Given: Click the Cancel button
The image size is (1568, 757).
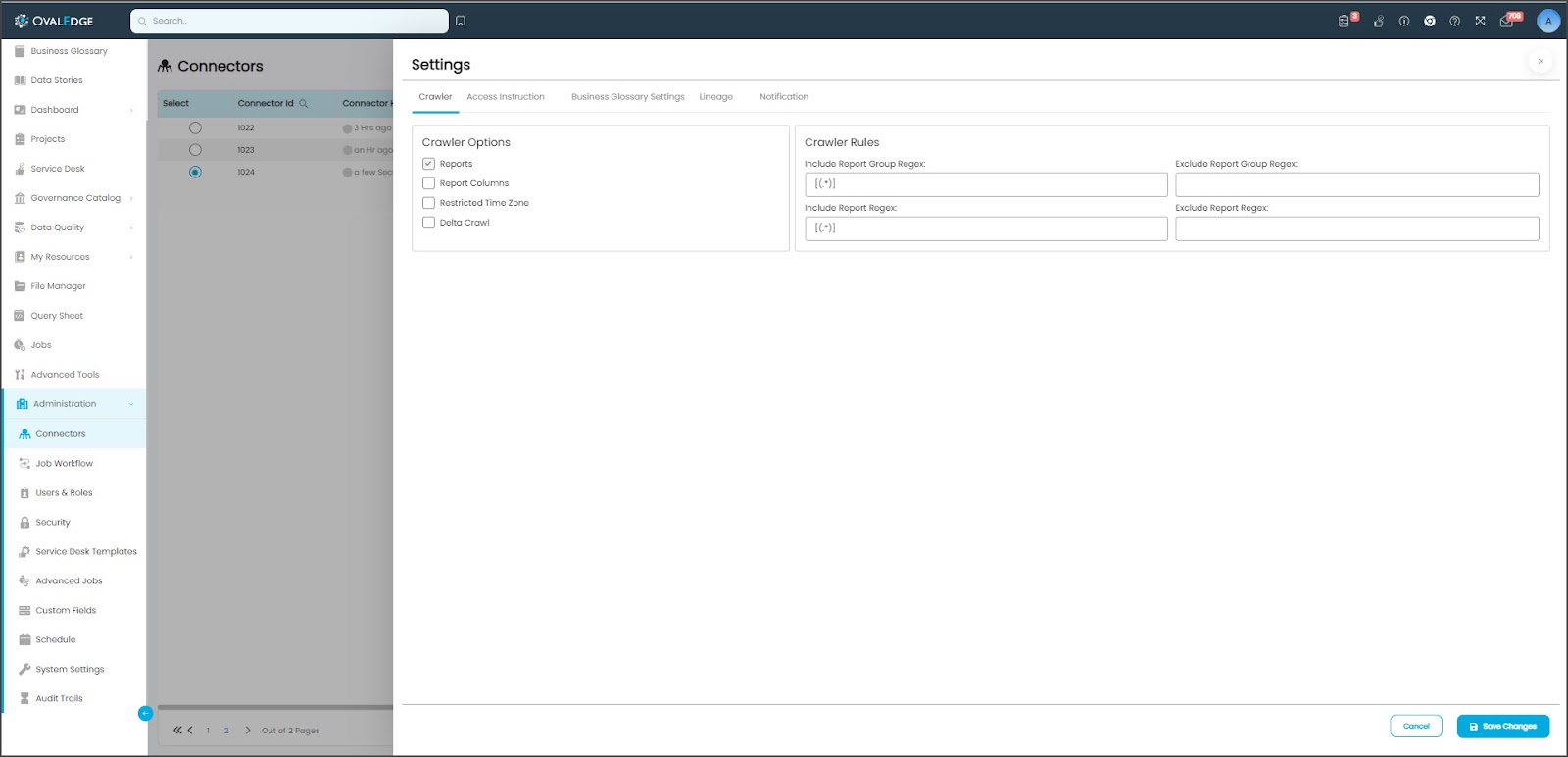Looking at the screenshot, I should 1416,726.
